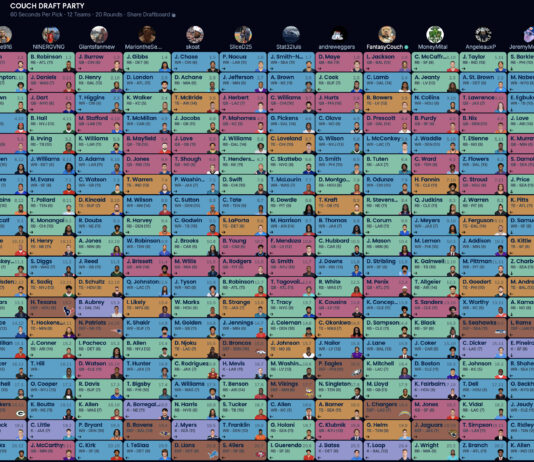This screenshot has height=462, width=534.
Task: Select the J. Waddle pick card
Action: (435, 143)
